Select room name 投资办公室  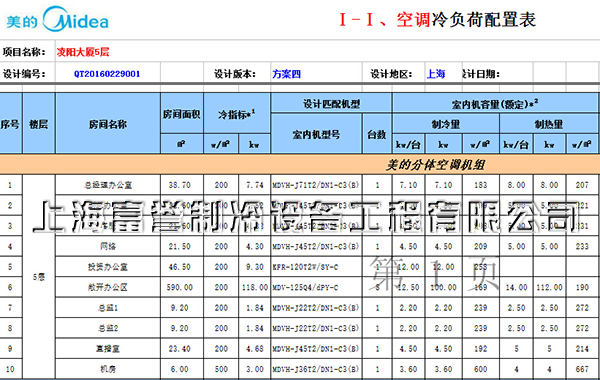108,267
